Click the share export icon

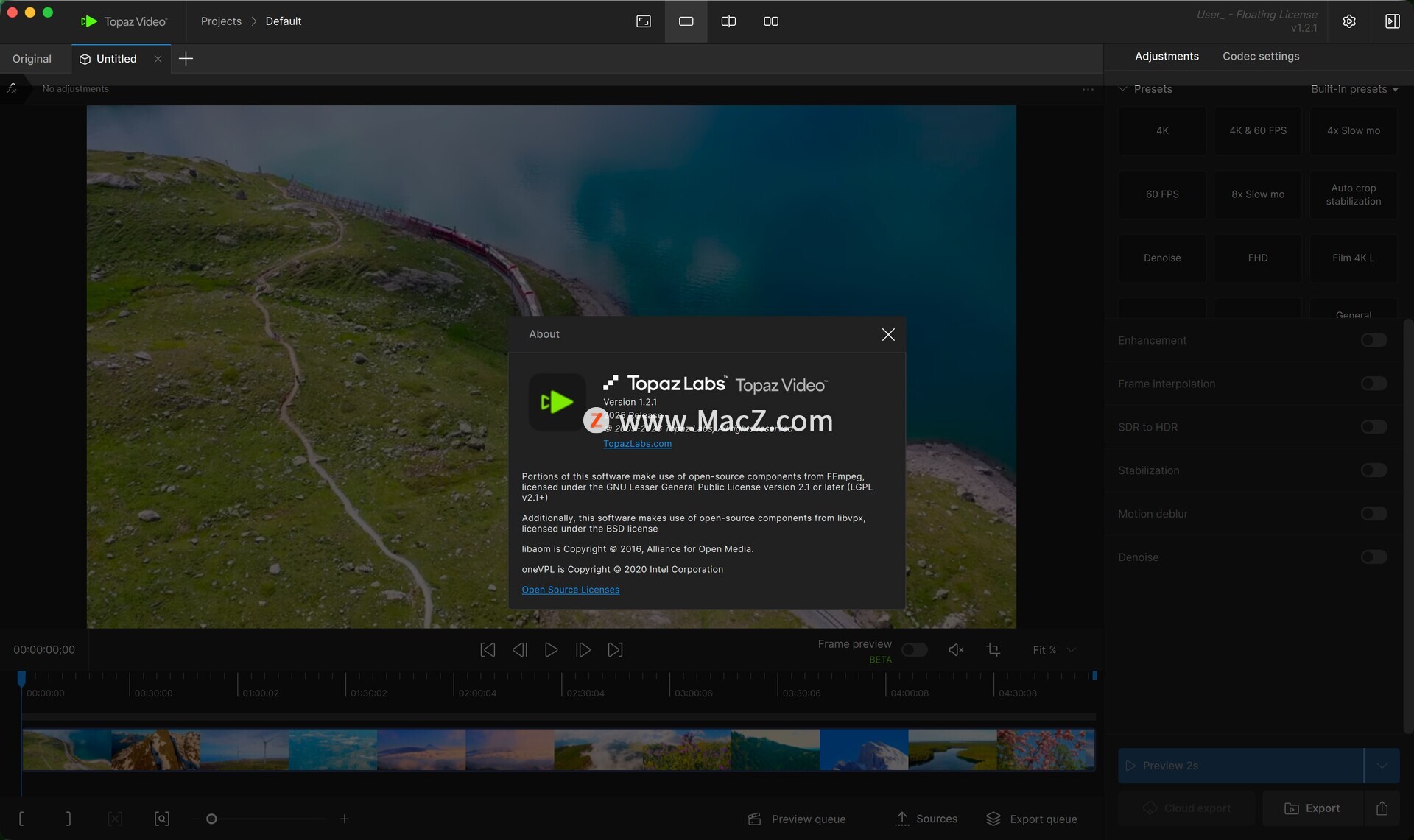[x=1382, y=808]
